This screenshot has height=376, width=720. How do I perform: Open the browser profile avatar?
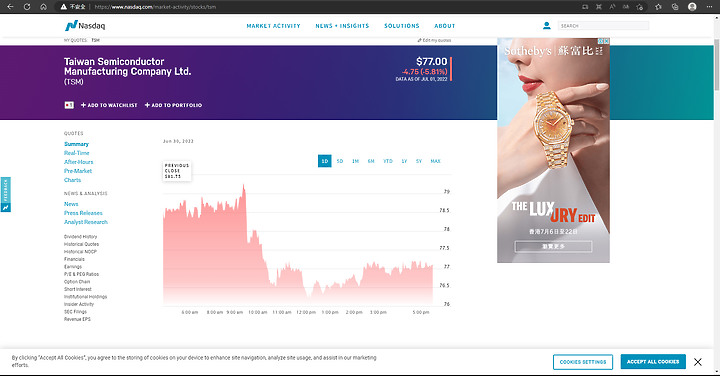[692, 7]
